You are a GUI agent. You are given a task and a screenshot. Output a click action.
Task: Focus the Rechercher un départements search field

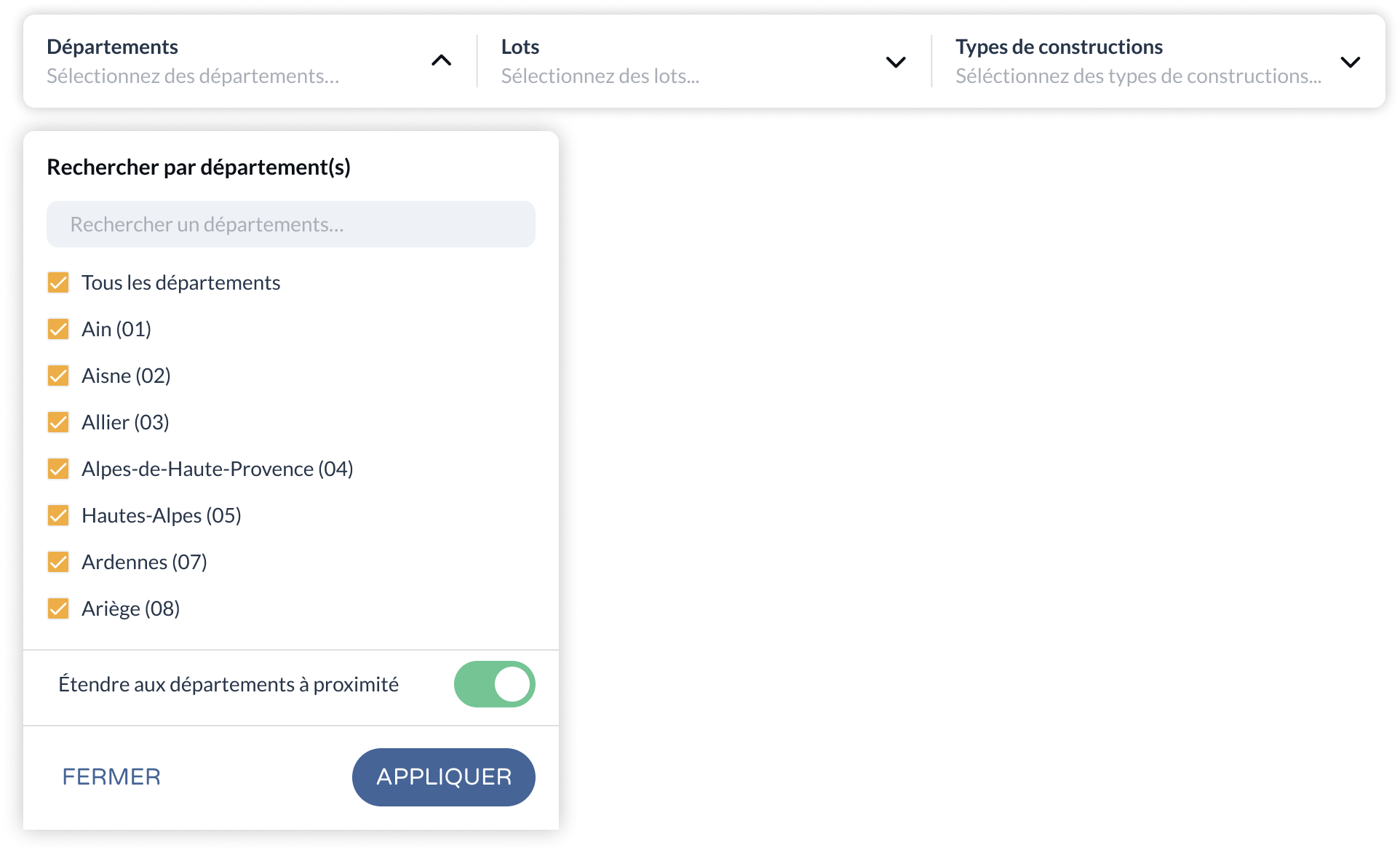point(291,224)
